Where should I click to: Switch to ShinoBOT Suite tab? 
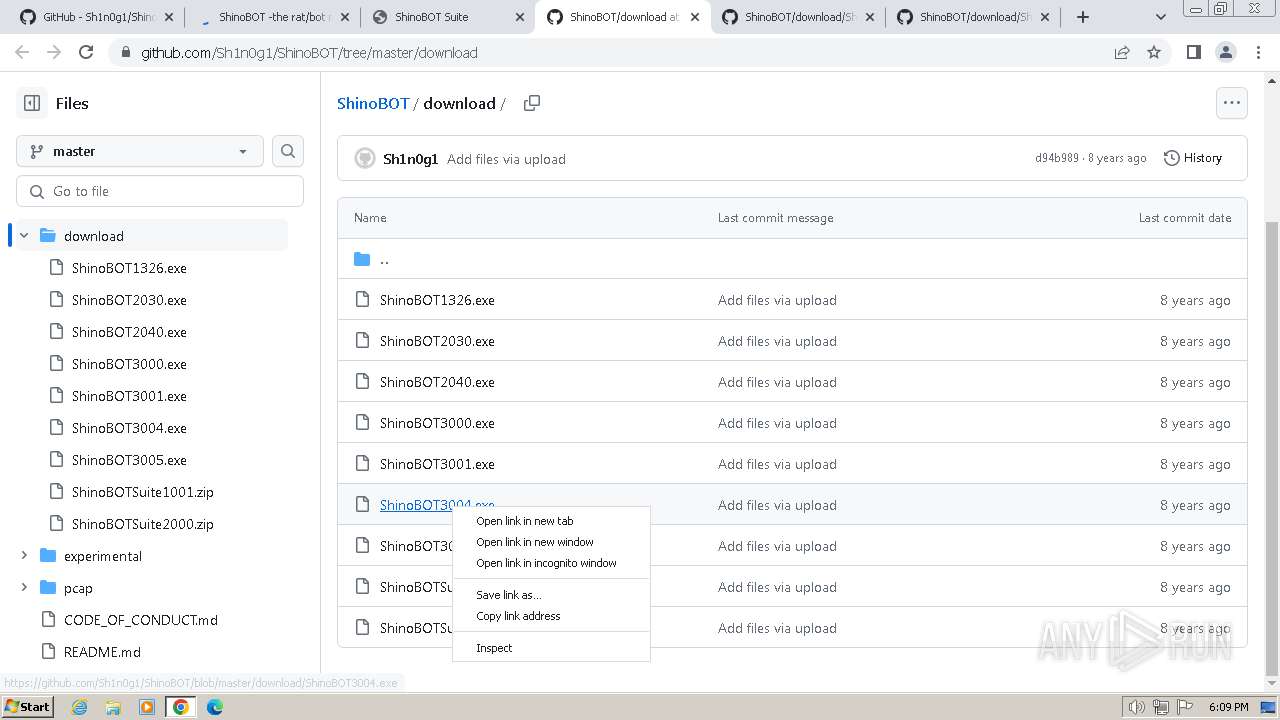point(448,17)
